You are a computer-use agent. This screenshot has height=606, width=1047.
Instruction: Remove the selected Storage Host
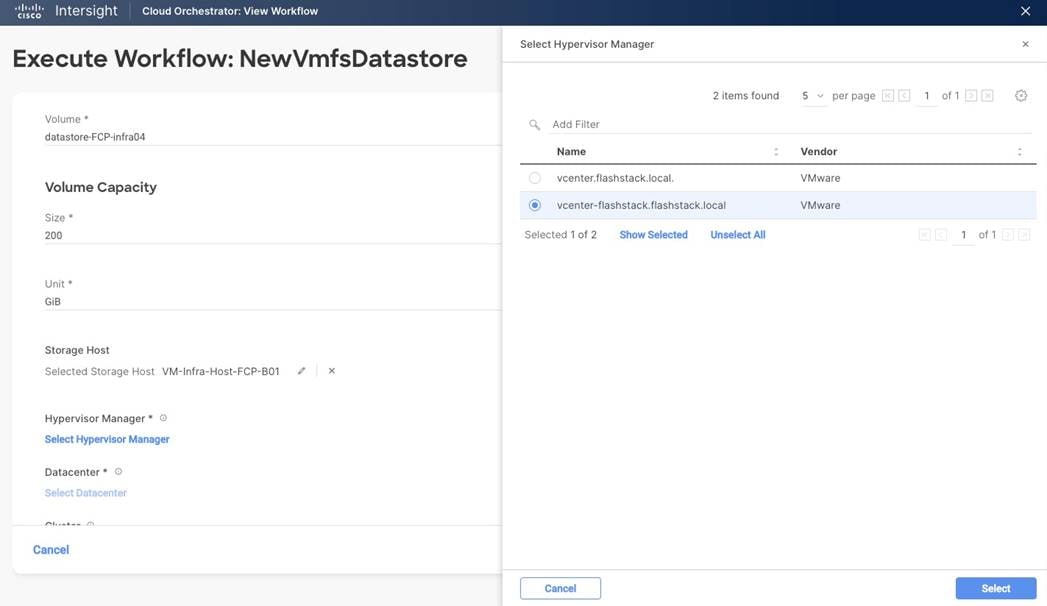(332, 371)
